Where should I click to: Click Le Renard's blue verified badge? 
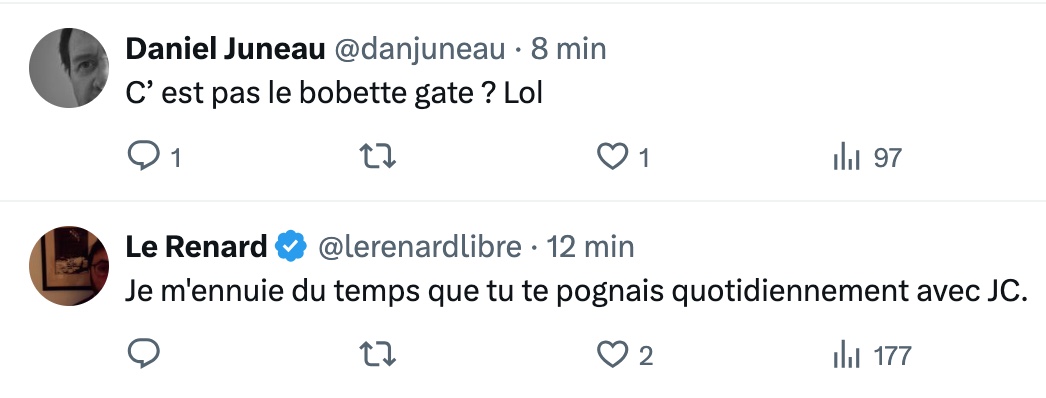[x=292, y=246]
